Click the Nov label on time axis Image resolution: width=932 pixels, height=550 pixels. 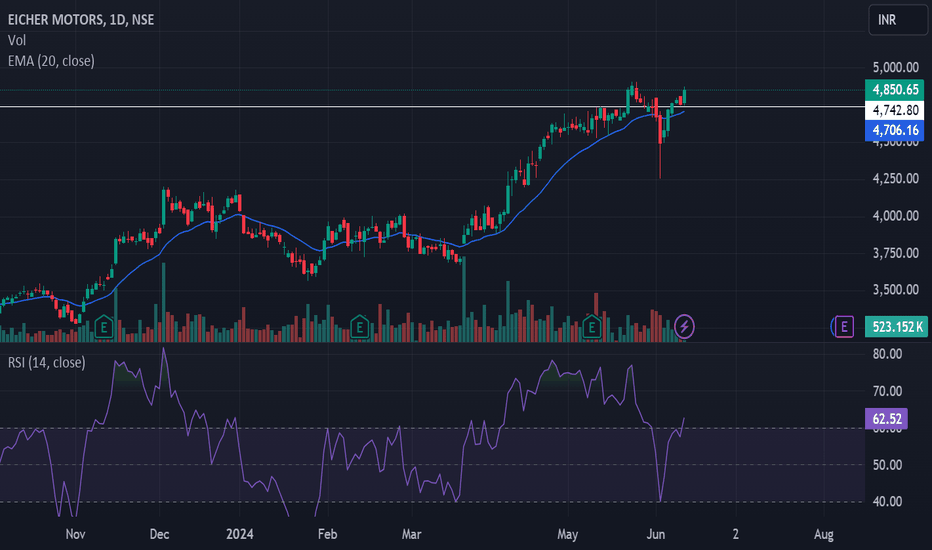(75, 534)
